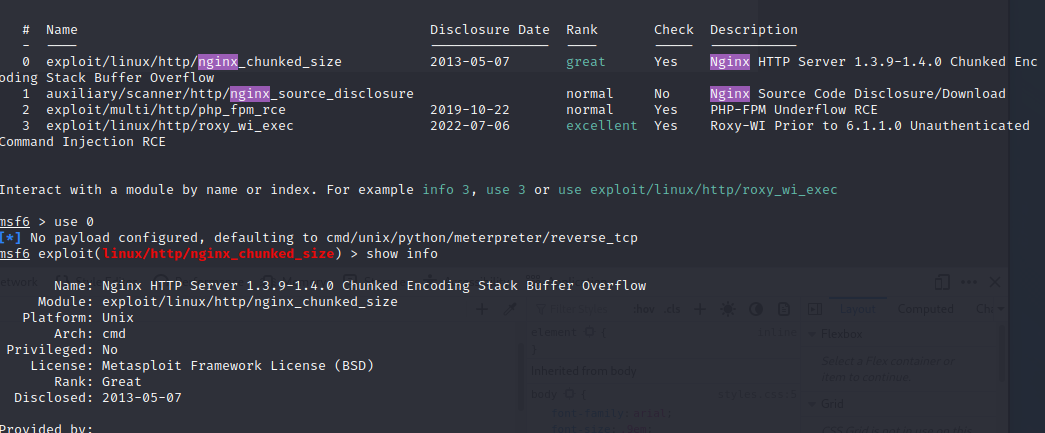Click the font-family arial declaration
The width and height of the screenshot is (1045, 433).
(611, 413)
